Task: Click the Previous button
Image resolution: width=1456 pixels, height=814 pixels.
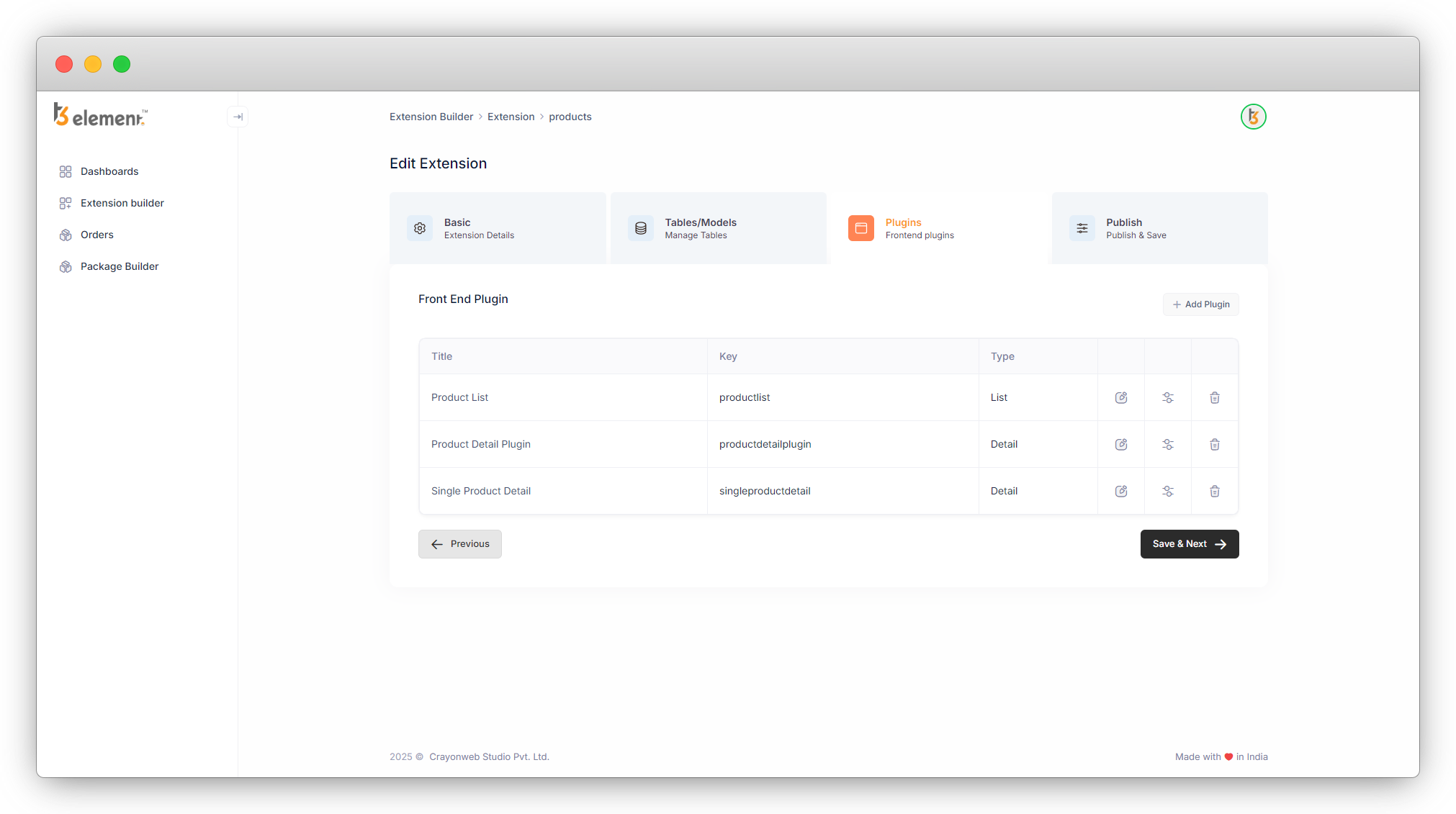Action: click(x=460, y=544)
